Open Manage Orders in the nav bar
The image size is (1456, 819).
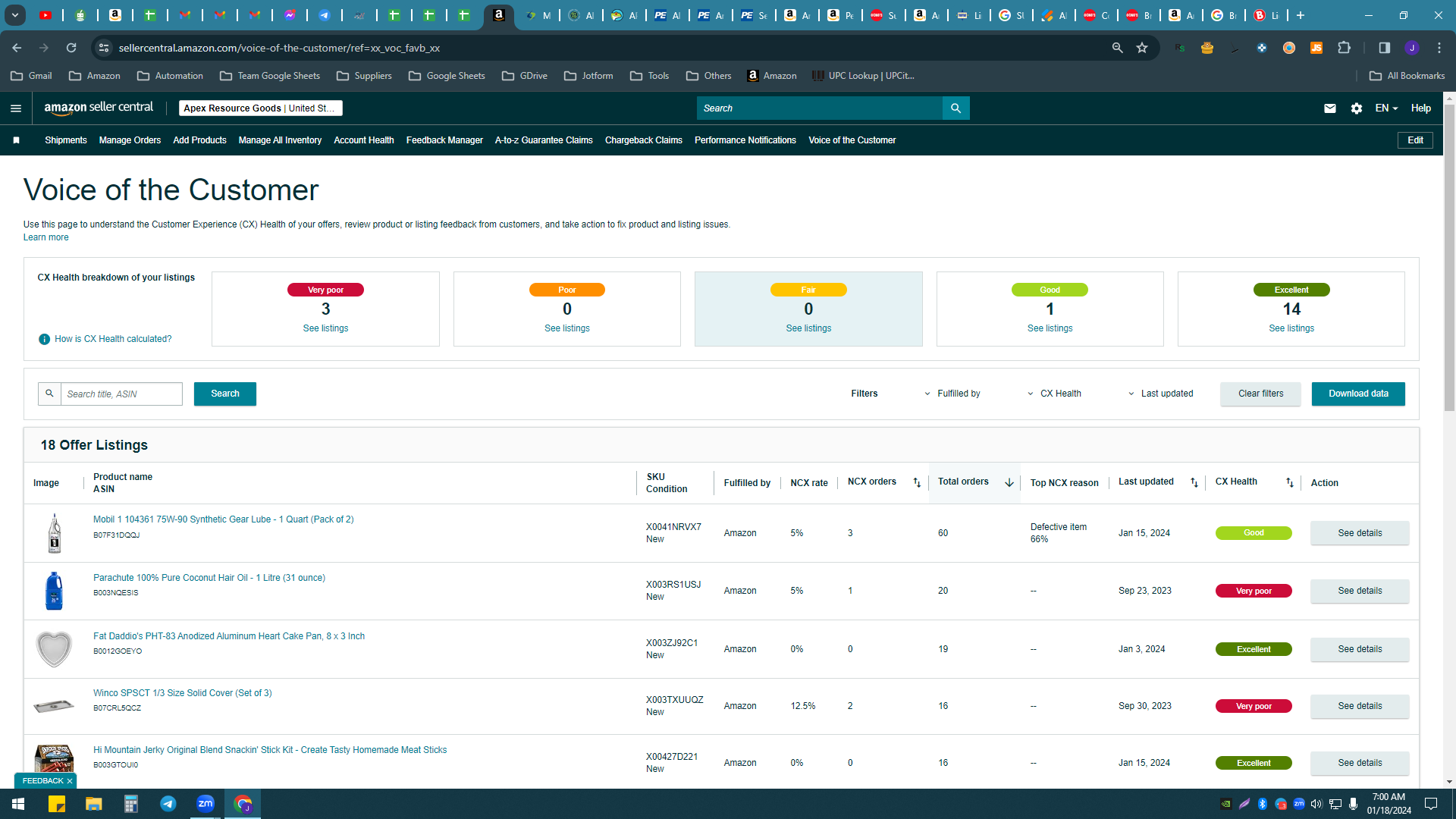[130, 140]
